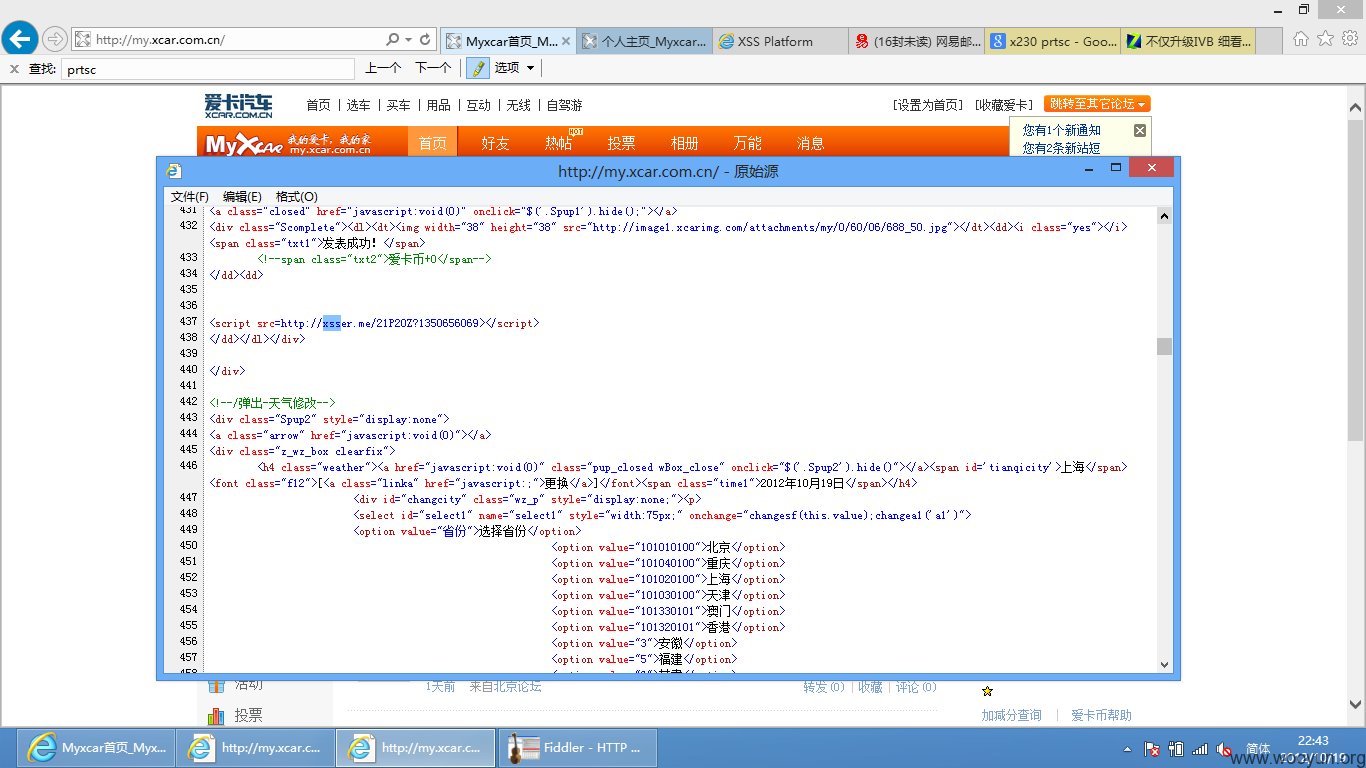Select the 热帖 tab in MyXcar bar
The height and width of the screenshot is (768, 1366).
559,143
